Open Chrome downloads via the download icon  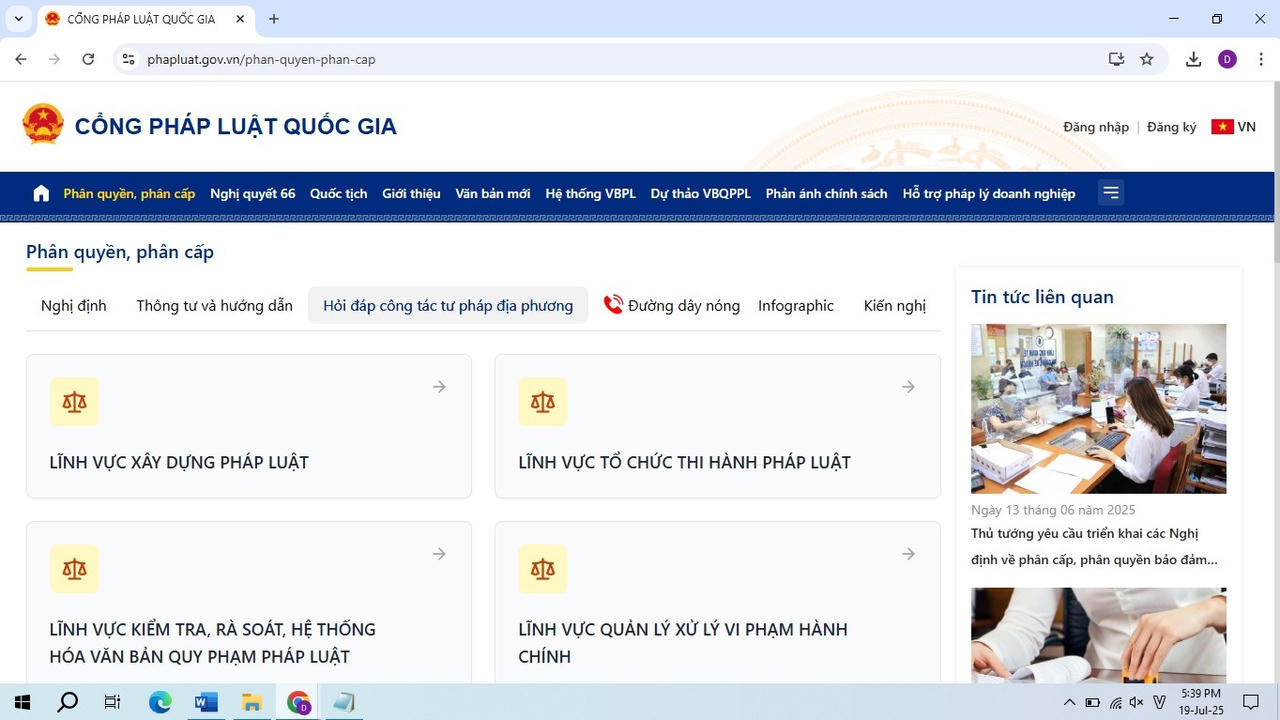tap(1193, 59)
